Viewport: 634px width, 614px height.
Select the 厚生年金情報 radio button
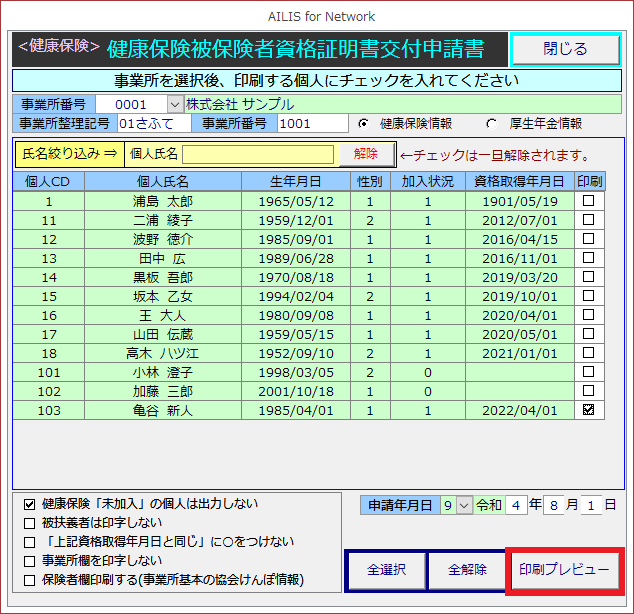pos(491,123)
